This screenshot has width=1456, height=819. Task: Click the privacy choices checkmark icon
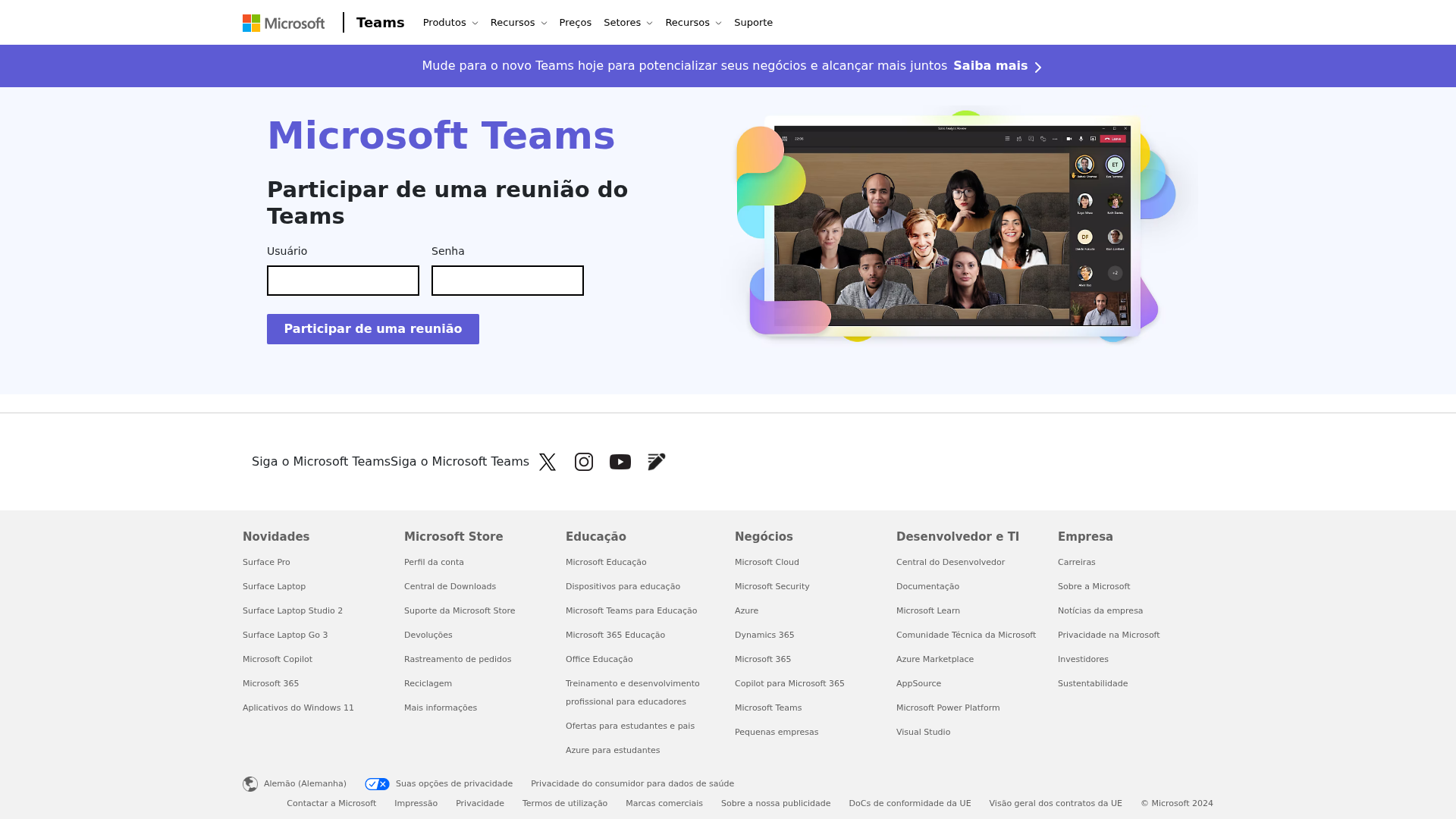coord(377,784)
